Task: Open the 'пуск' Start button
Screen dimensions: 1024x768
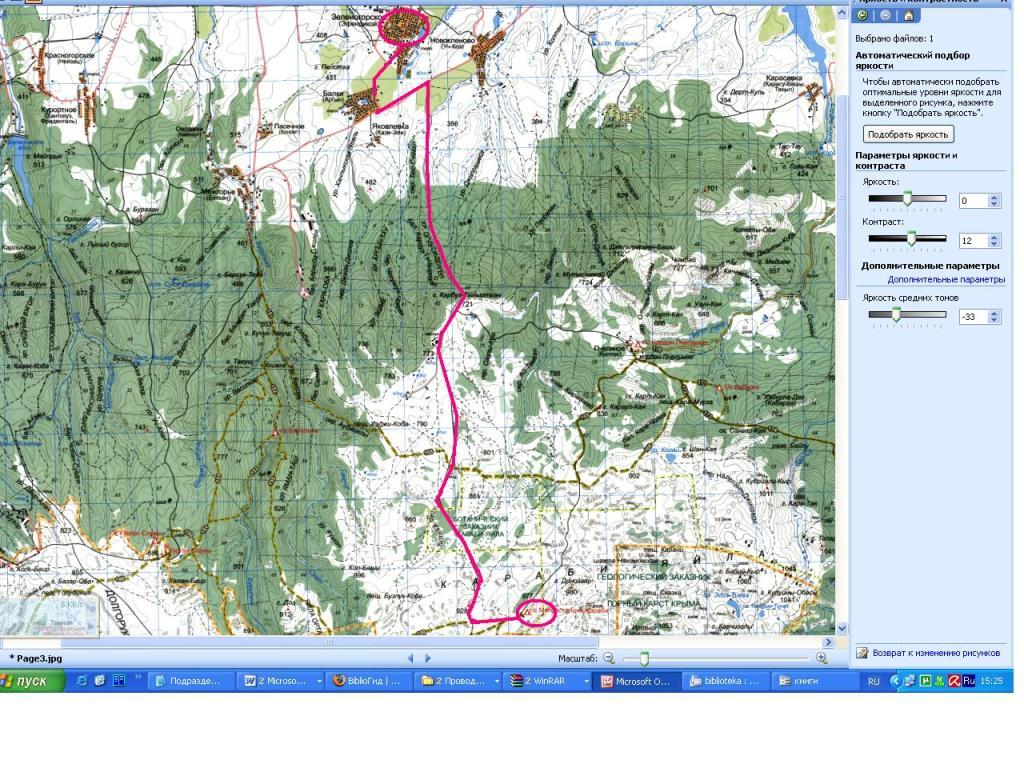Action: coord(32,681)
